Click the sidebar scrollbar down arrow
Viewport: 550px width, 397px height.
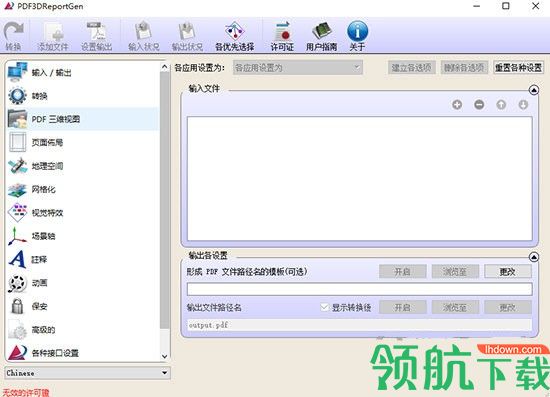[165, 356]
